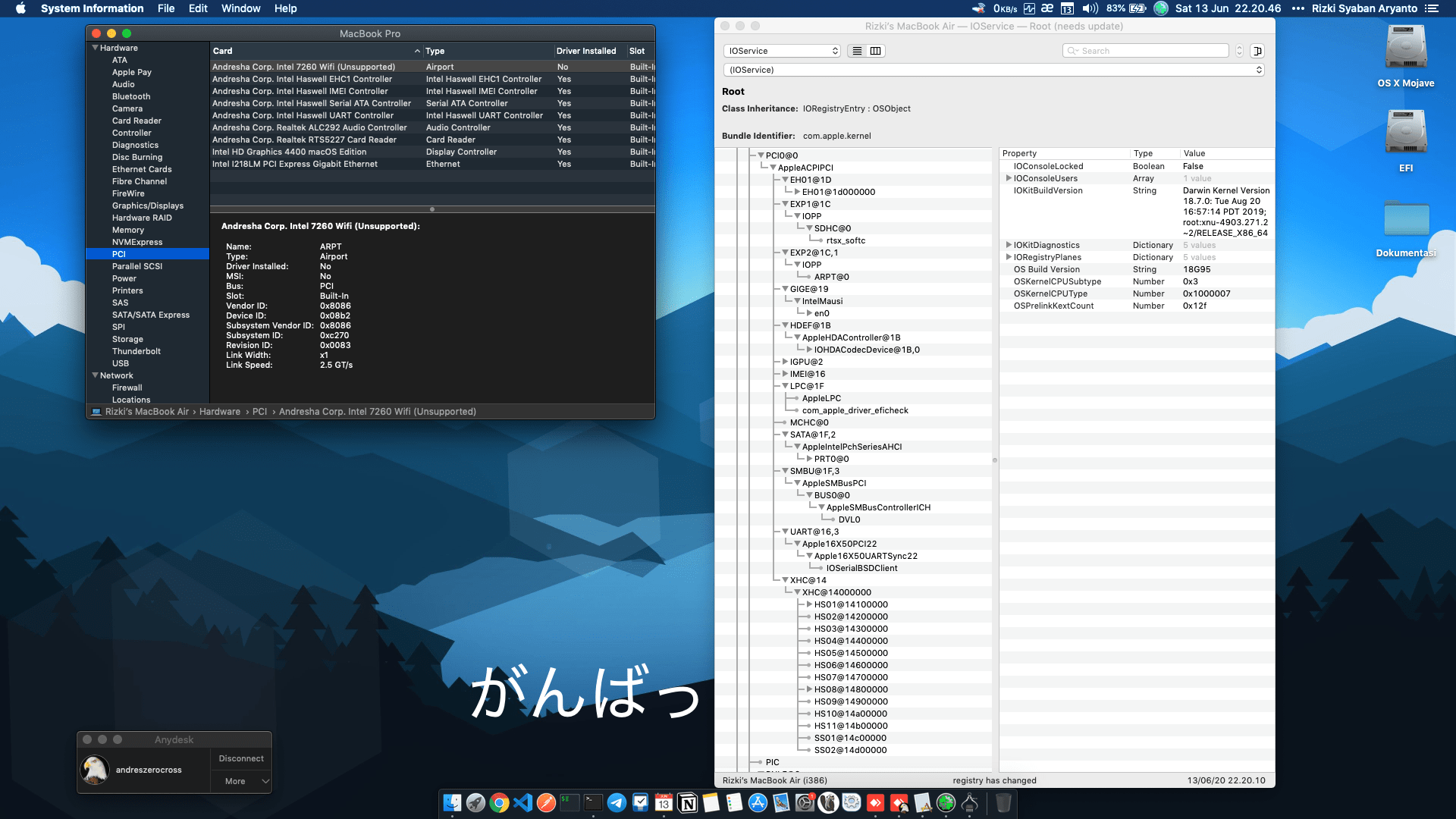Image resolution: width=1456 pixels, height=819 pixels.
Task: Click the battery status icon in menu bar
Action: [1137, 8]
